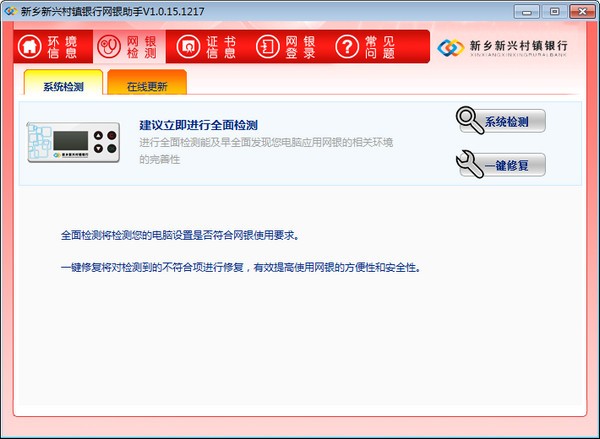Click the 新乡新兴村镇银行 logo
The height and width of the screenshot is (439, 600).
point(502,48)
